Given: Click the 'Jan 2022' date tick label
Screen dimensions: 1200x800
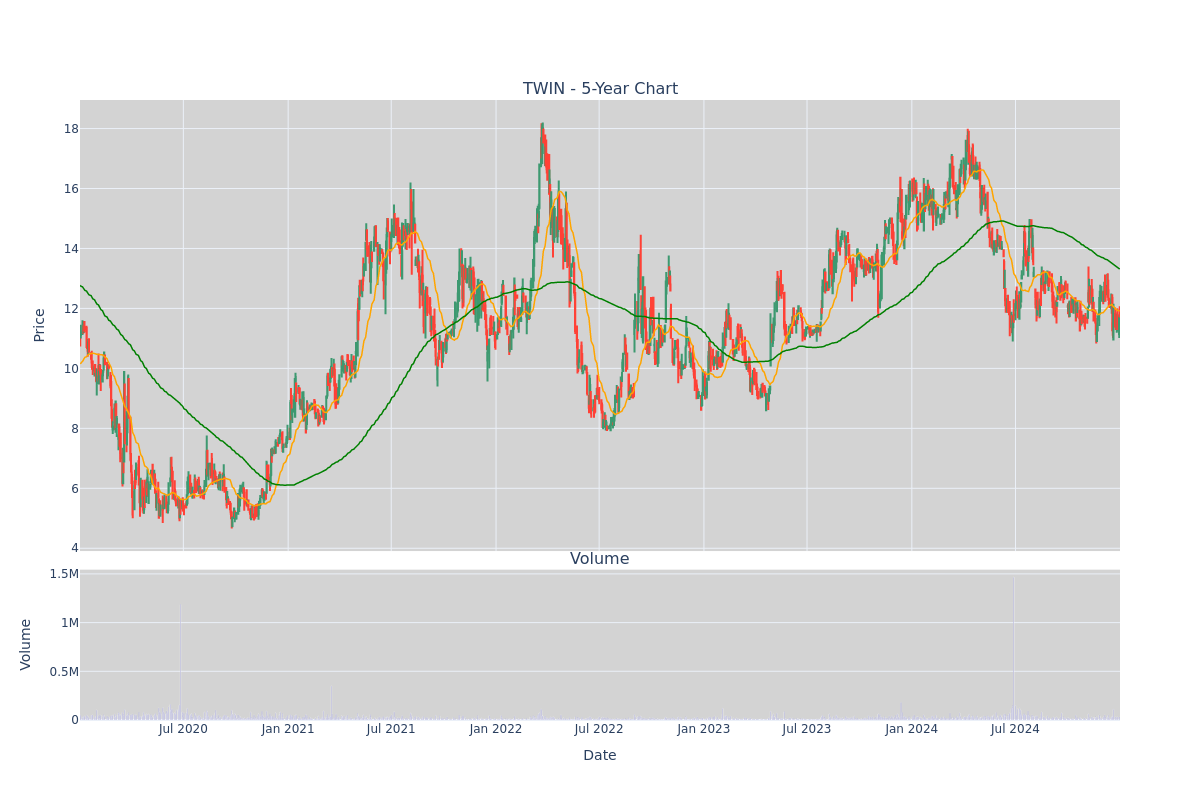Looking at the screenshot, I should tap(496, 729).
